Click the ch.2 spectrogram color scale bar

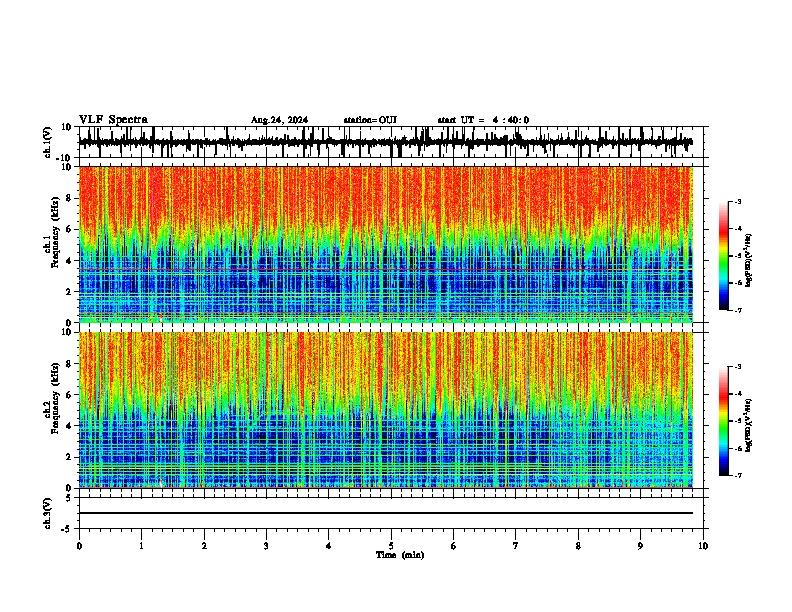(724, 421)
